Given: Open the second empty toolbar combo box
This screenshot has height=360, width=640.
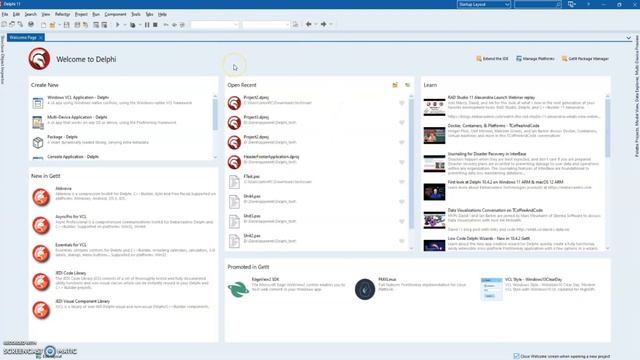Looking at the screenshot, I should point(266,24).
